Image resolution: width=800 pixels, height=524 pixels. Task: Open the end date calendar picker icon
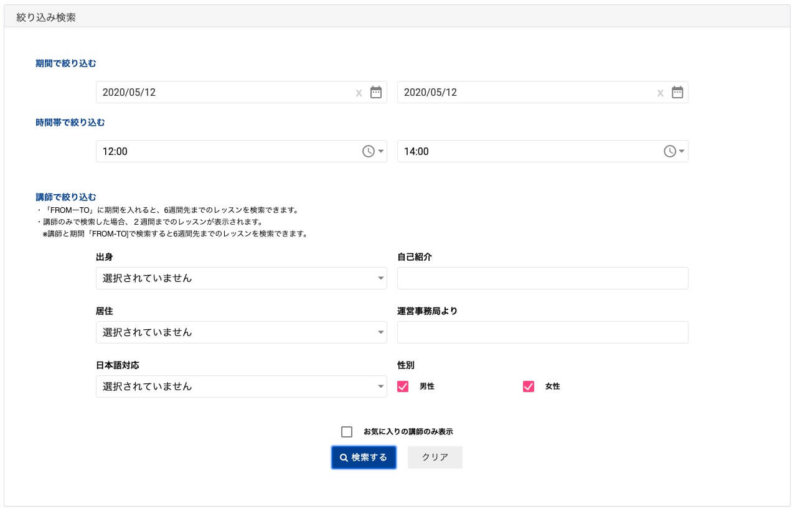pyautogui.click(x=677, y=92)
